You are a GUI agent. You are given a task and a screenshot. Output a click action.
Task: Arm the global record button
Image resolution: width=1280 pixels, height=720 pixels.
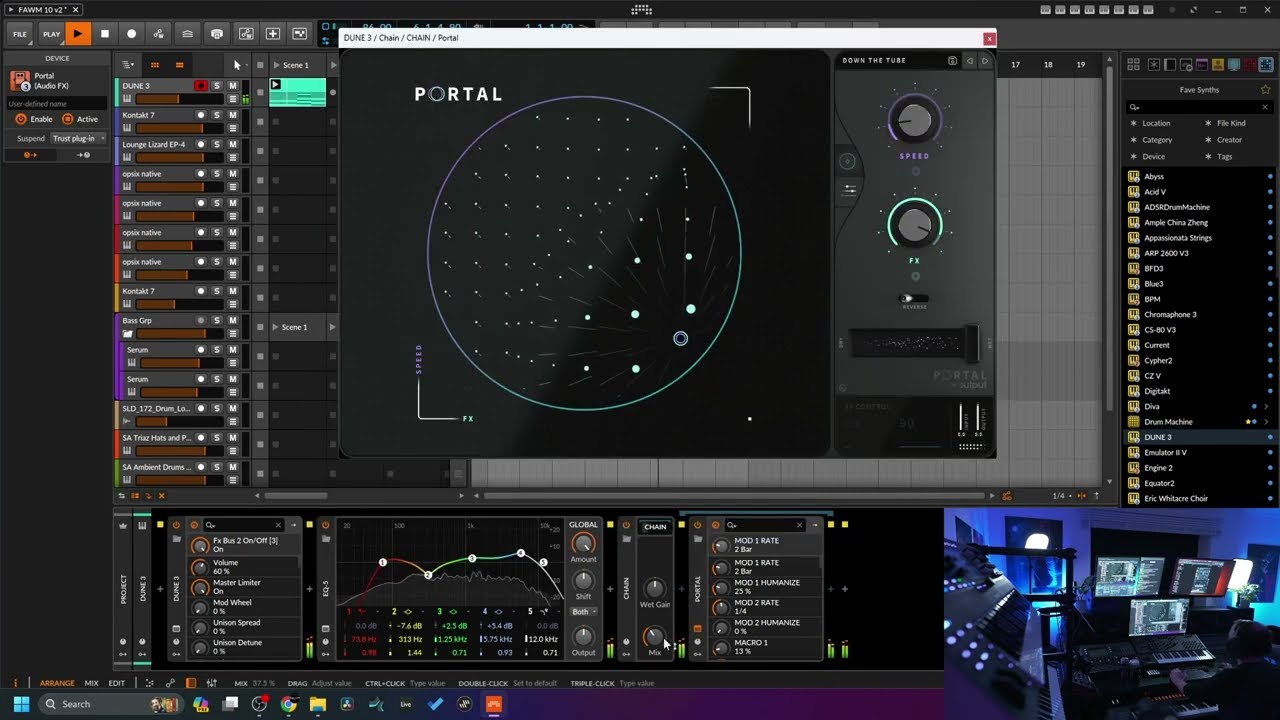pyautogui.click(x=131, y=33)
